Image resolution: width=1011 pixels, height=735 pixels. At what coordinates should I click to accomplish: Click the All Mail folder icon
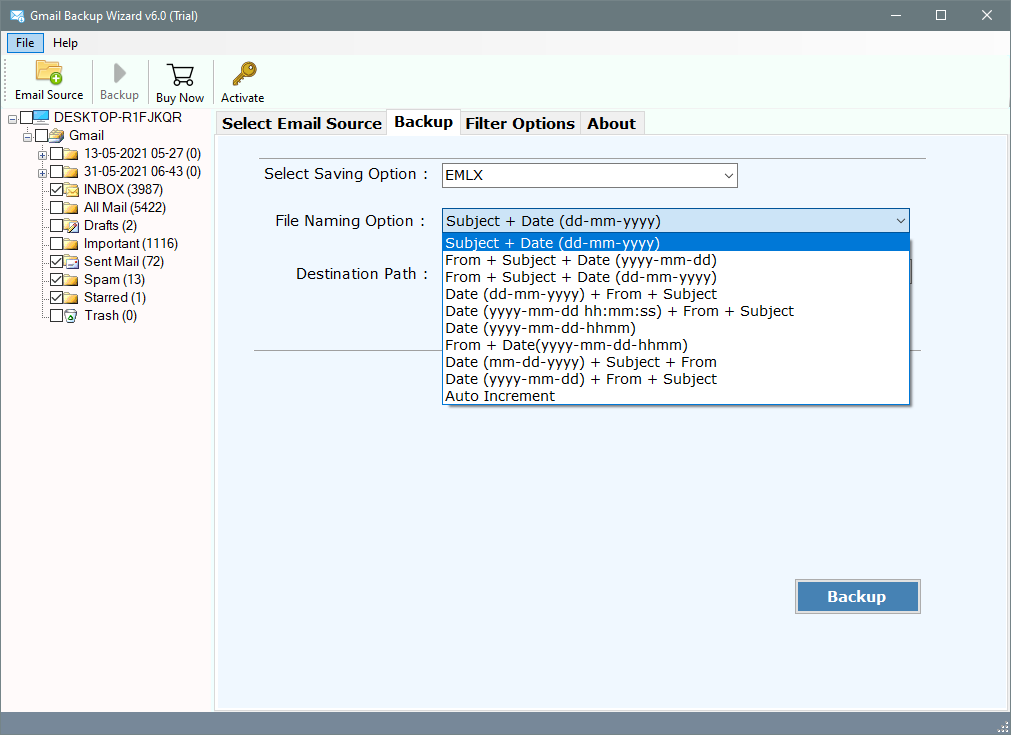(x=71, y=208)
